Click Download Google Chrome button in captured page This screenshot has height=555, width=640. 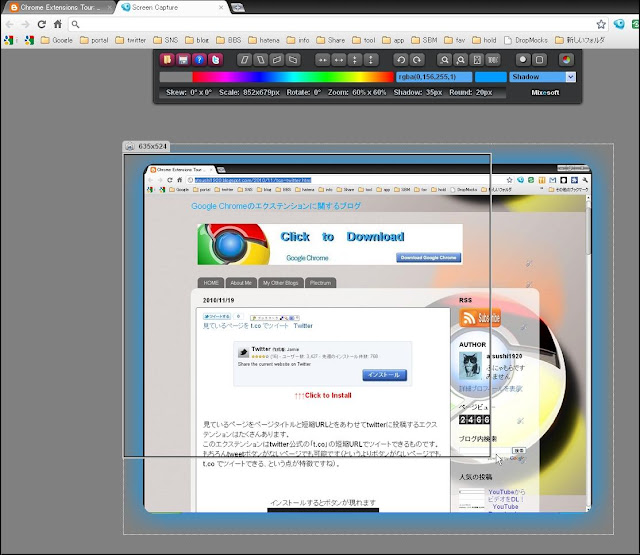coord(429,258)
